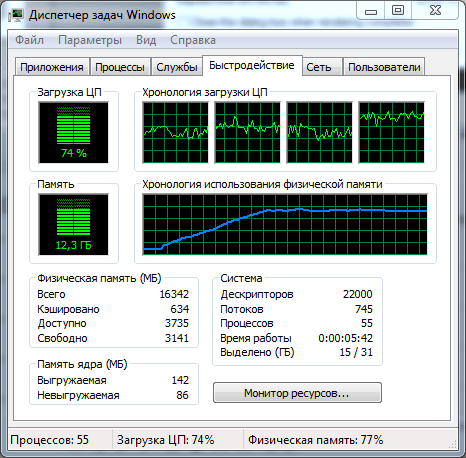This screenshot has width=466, height=458.
Task: Switch to the Службы tab
Action: pos(177,67)
